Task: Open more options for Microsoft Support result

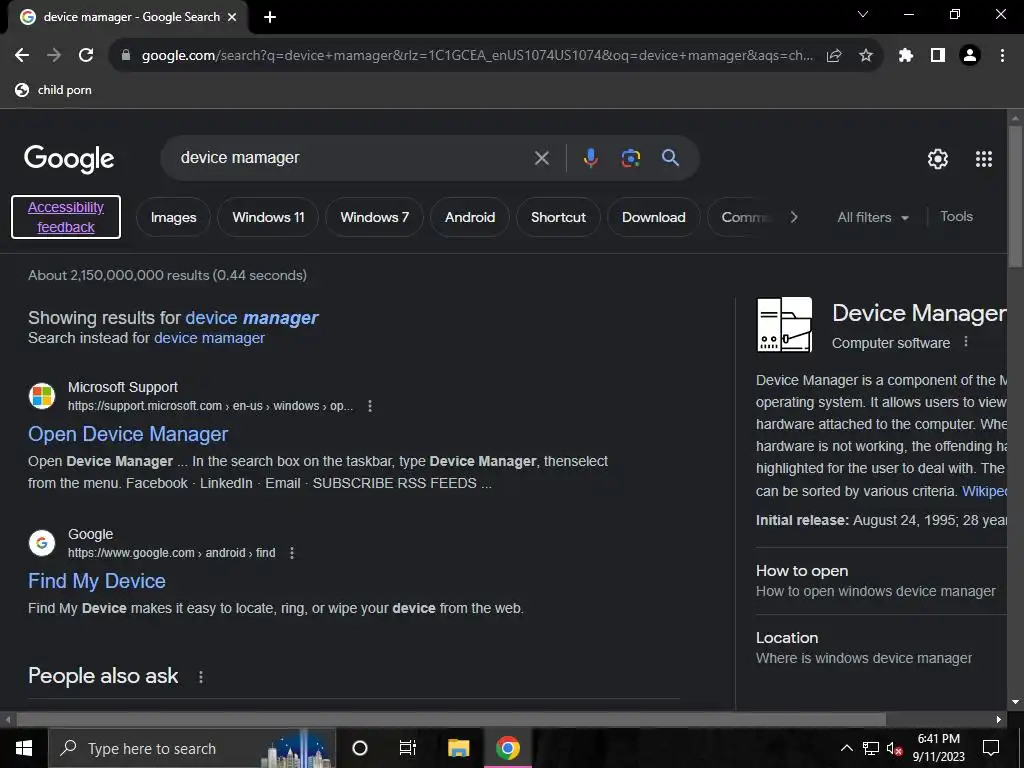Action: coord(370,406)
